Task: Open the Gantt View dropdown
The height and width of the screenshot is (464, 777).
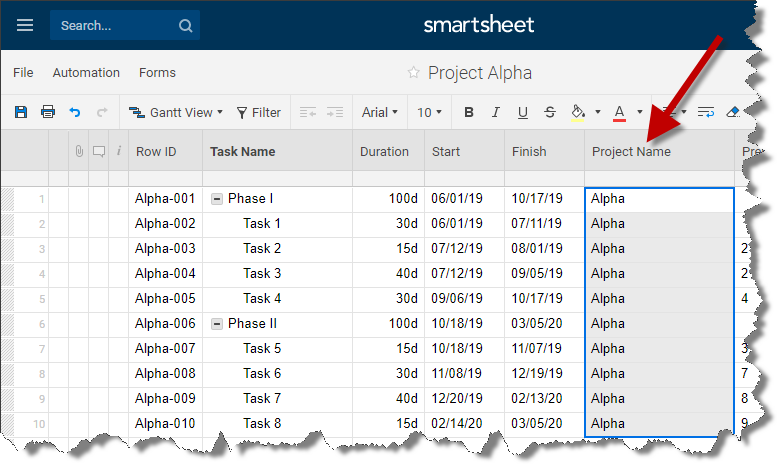Action: tap(176, 113)
